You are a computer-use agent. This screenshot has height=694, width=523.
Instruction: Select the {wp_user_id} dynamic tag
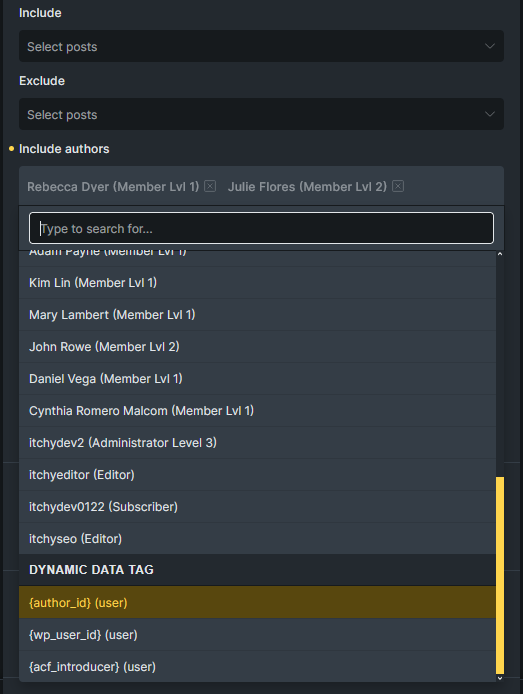coord(257,635)
